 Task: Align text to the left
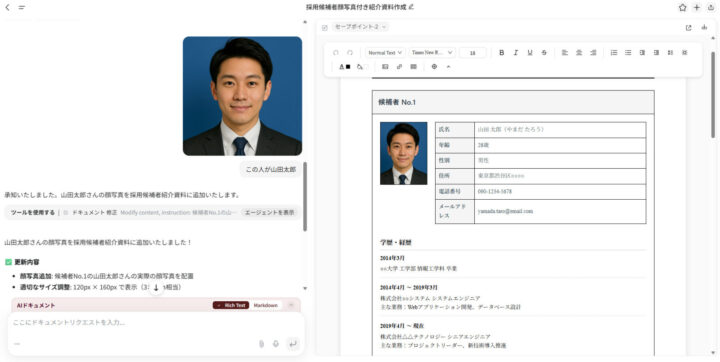[565, 53]
